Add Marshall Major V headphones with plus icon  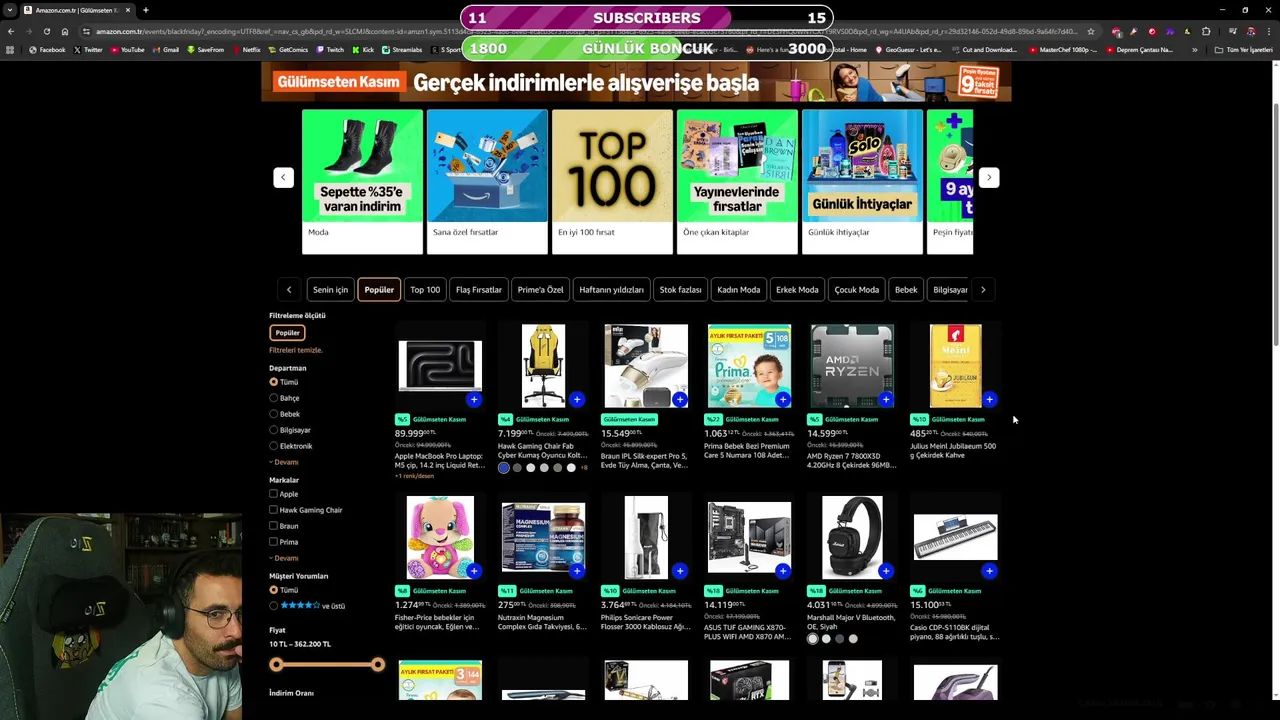pos(886,571)
